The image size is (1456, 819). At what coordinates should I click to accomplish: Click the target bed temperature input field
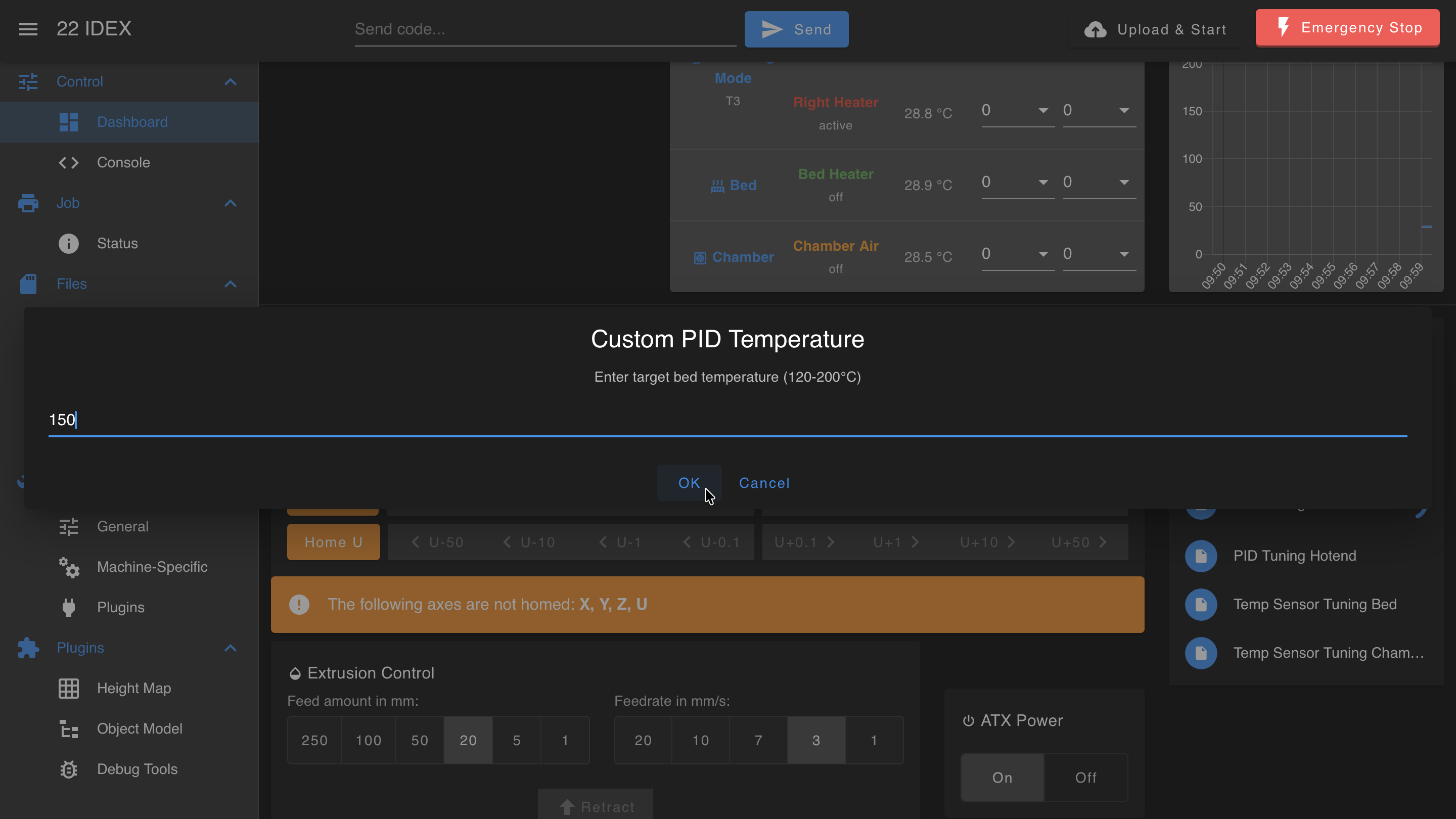click(727, 420)
